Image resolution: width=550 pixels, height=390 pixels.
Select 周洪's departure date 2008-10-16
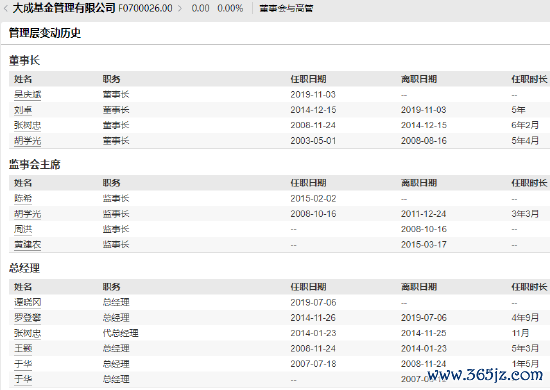(x=424, y=229)
